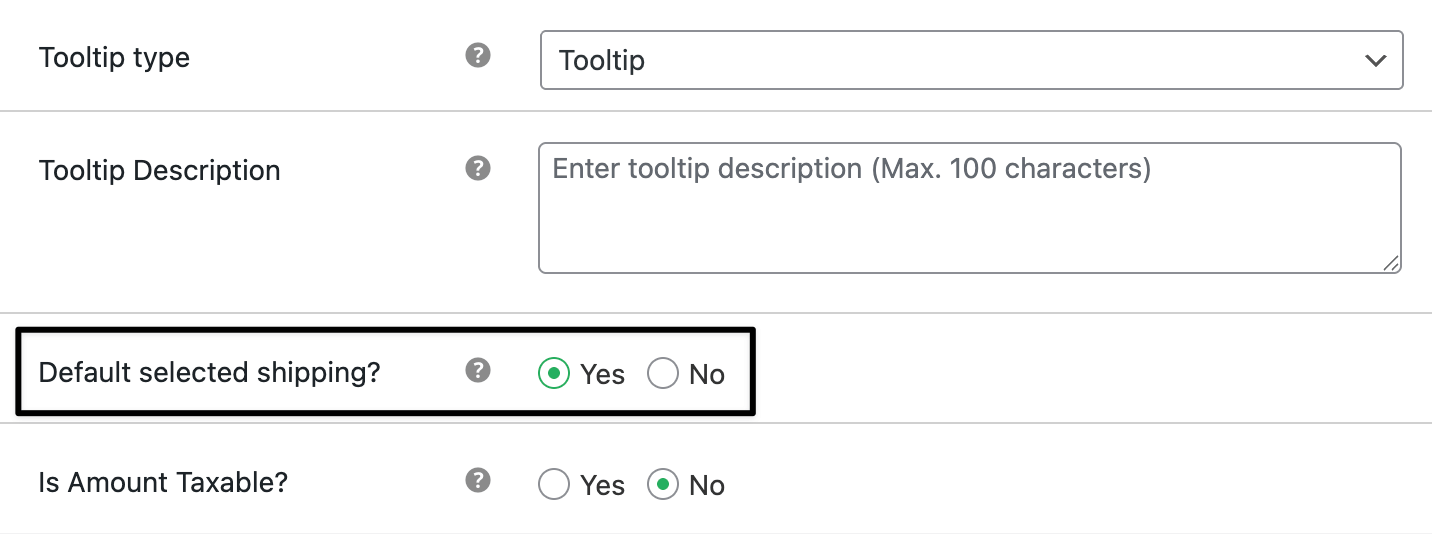Click the help icon for Tooltip Description
The image size is (1432, 534).
tap(478, 168)
